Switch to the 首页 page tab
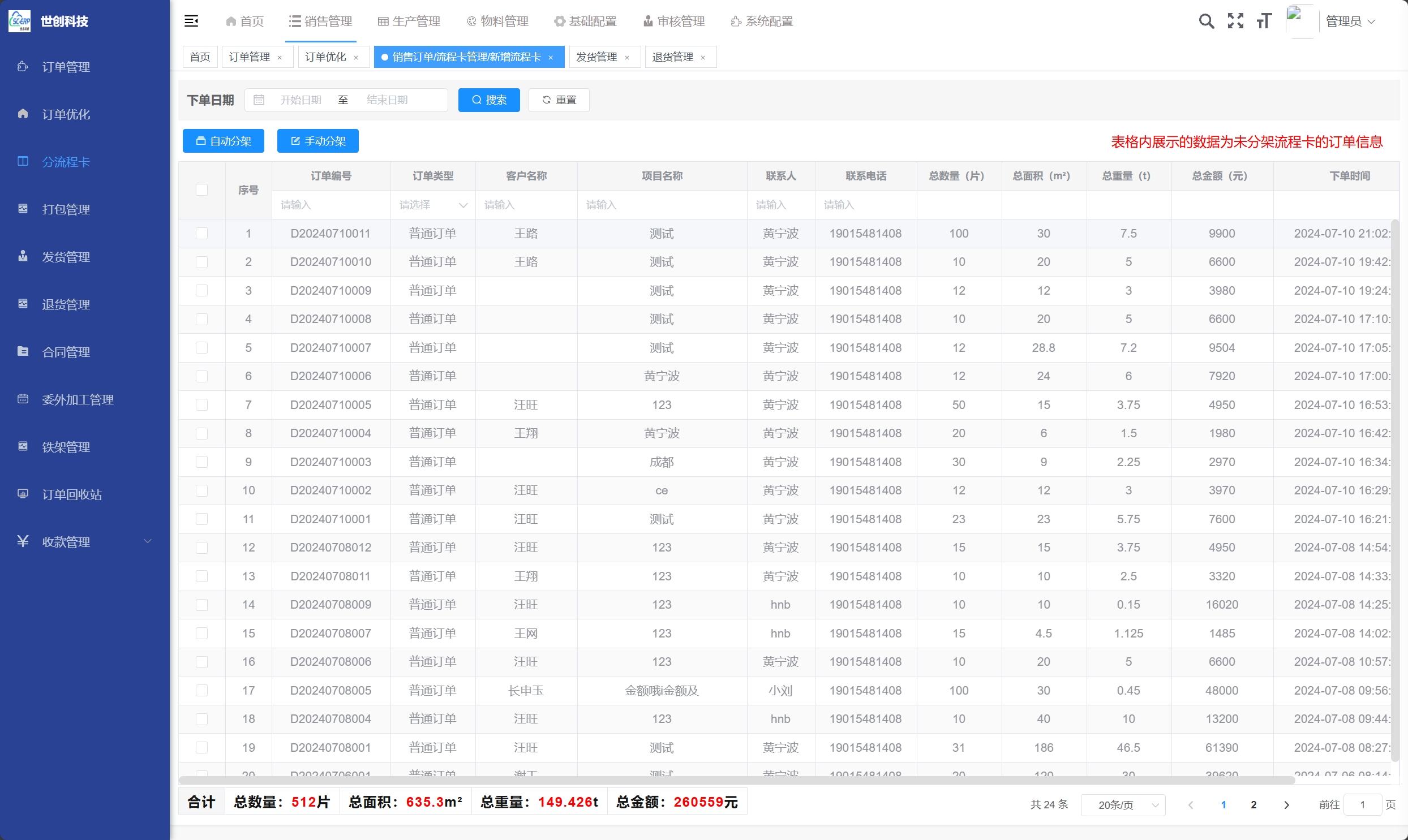The image size is (1408, 840). [x=200, y=57]
